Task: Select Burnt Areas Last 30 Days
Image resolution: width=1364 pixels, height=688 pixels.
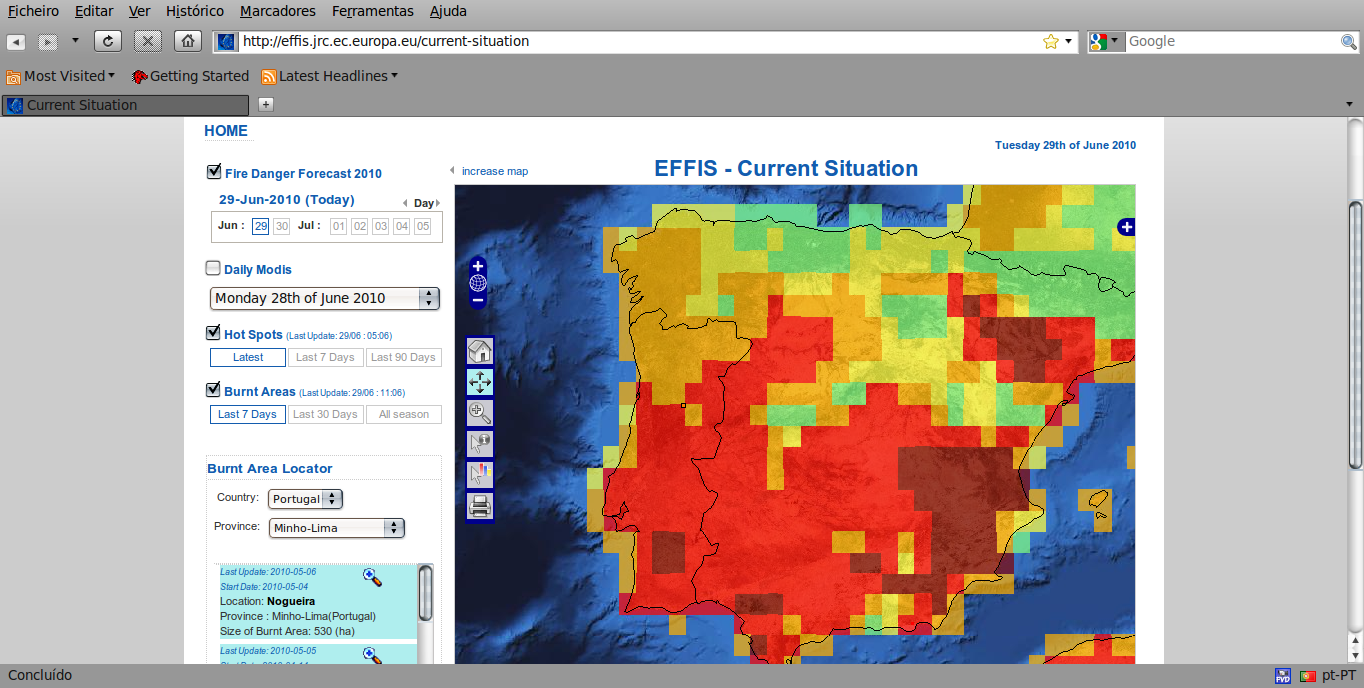Action: 325,414
